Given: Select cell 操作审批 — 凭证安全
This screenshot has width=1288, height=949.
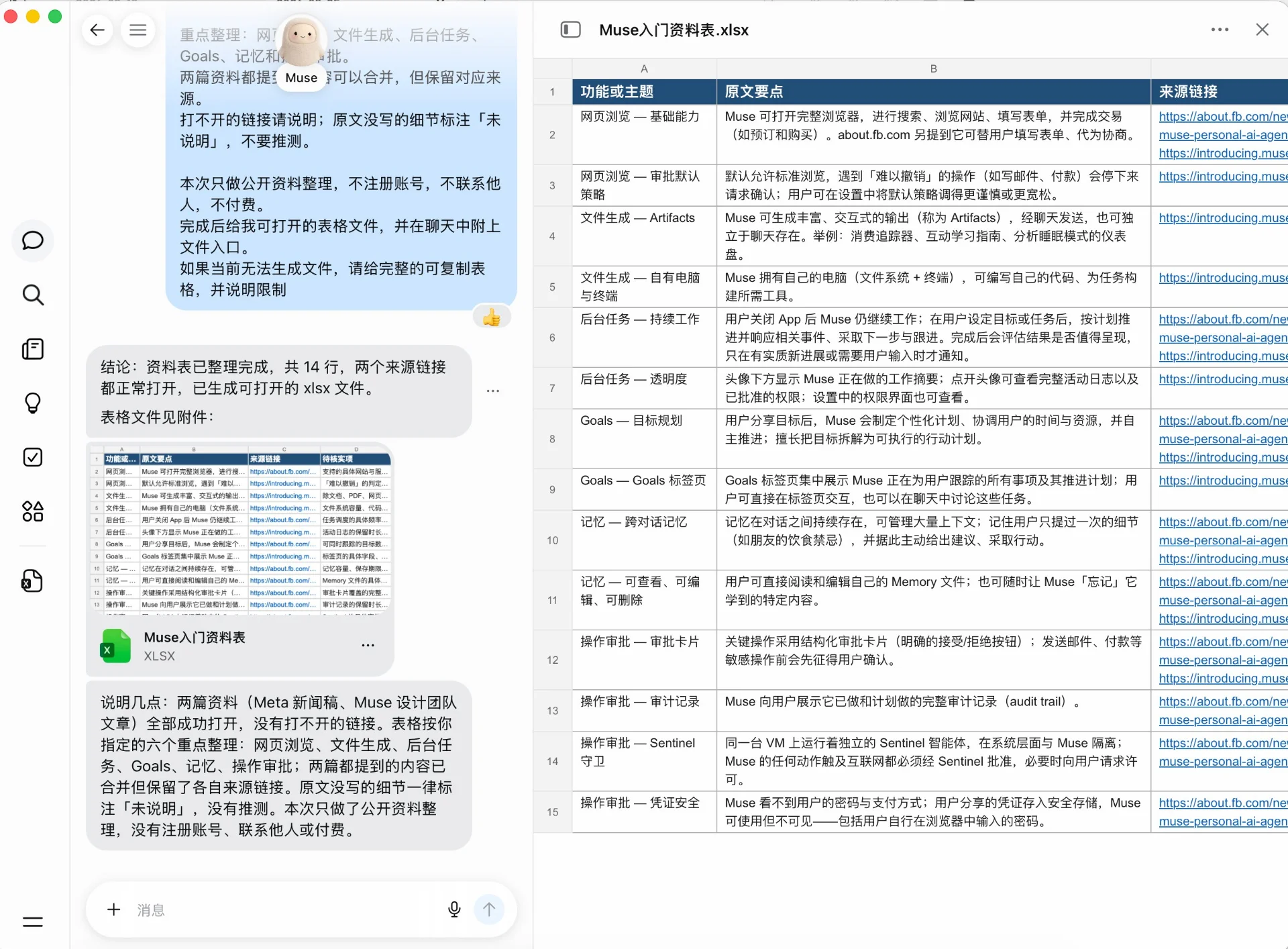Looking at the screenshot, I should point(644,812).
